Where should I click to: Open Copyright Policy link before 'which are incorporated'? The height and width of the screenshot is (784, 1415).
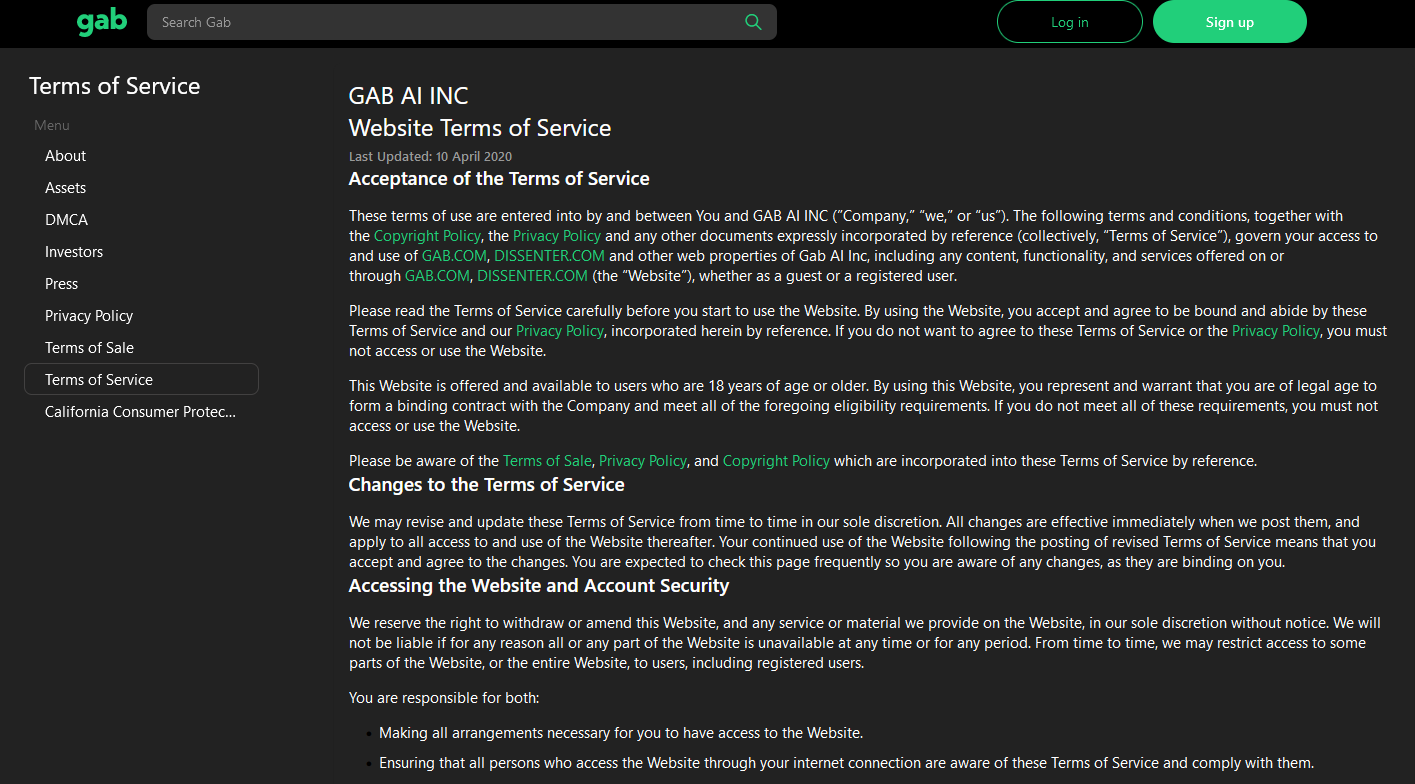[776, 461]
